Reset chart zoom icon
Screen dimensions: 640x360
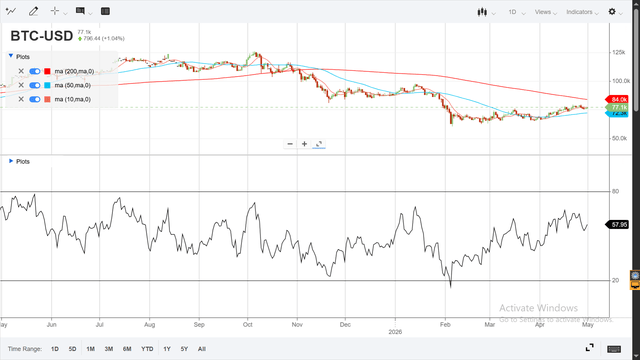(319, 144)
